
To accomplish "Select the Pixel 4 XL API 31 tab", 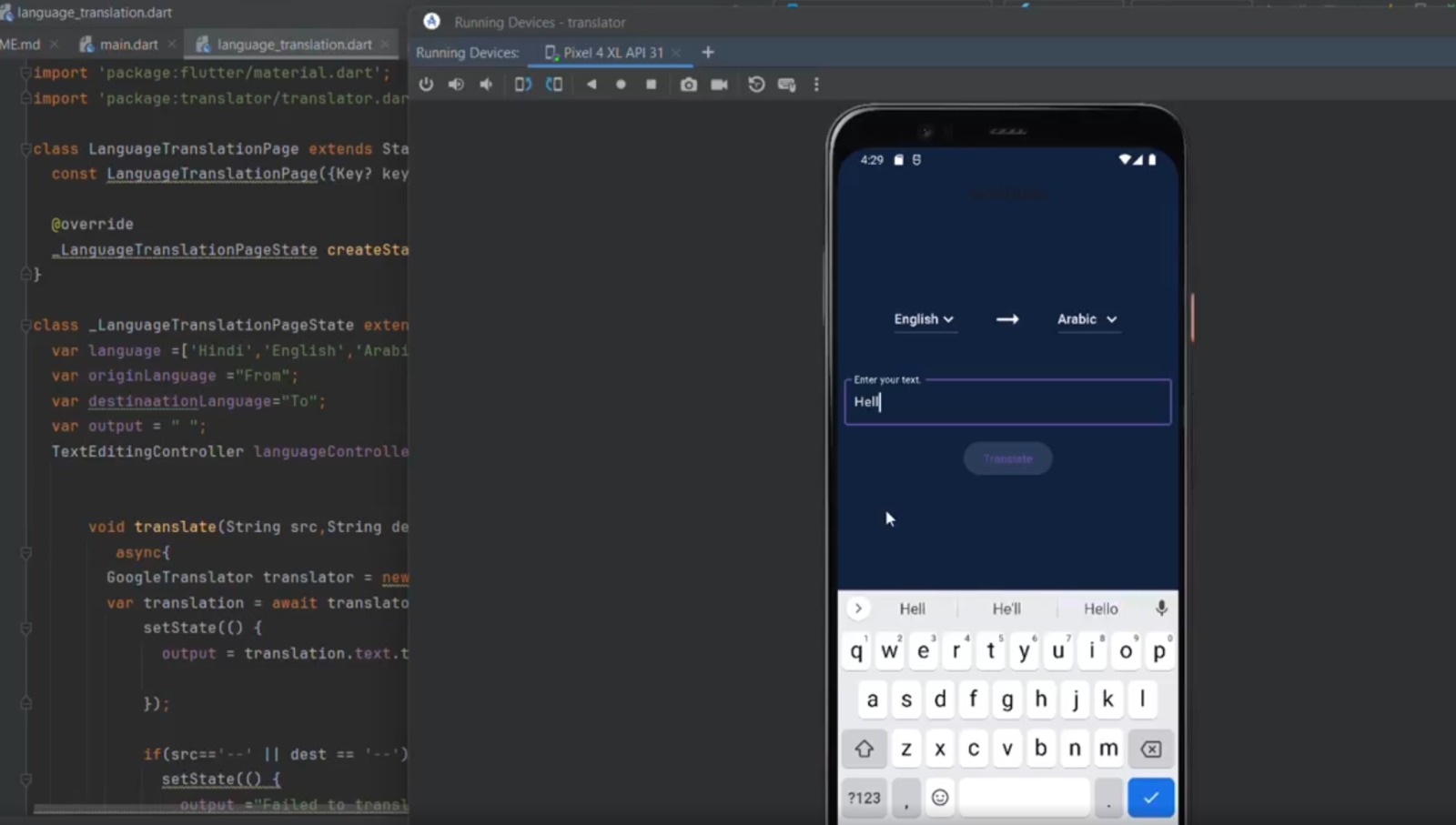I will click(611, 52).
